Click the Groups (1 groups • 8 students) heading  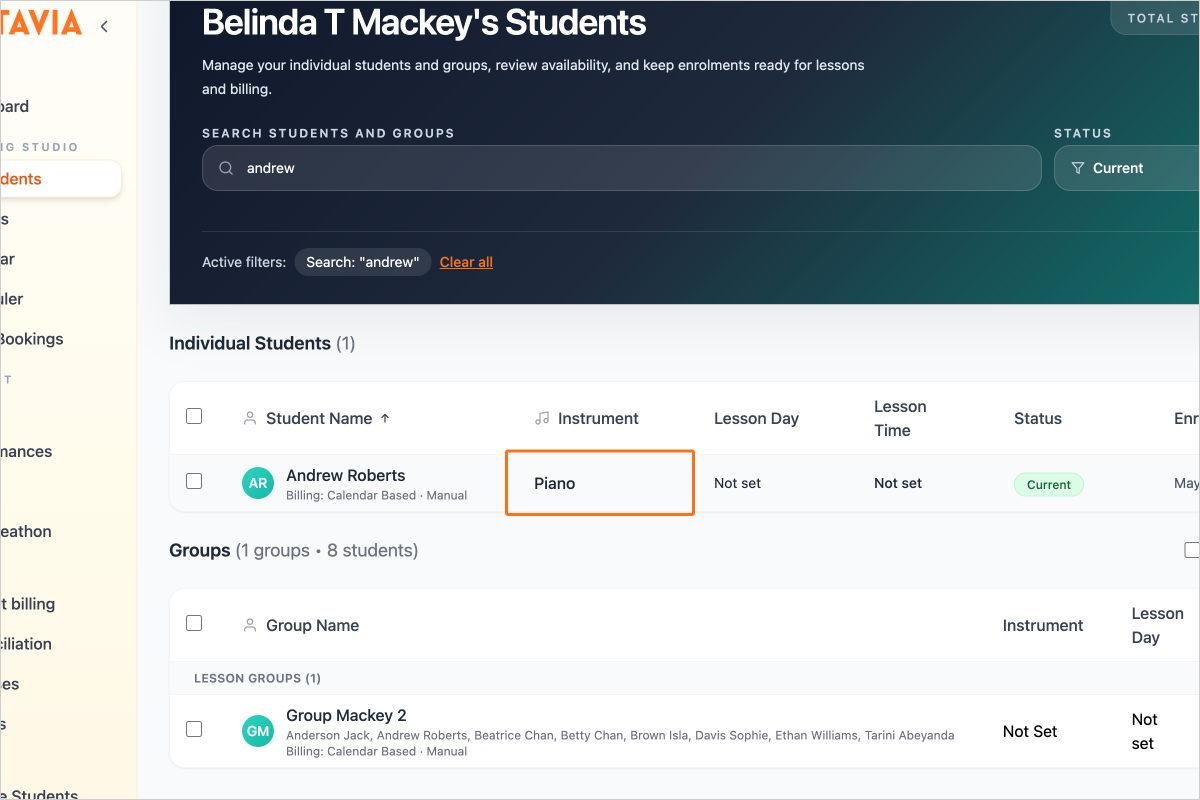(x=294, y=550)
